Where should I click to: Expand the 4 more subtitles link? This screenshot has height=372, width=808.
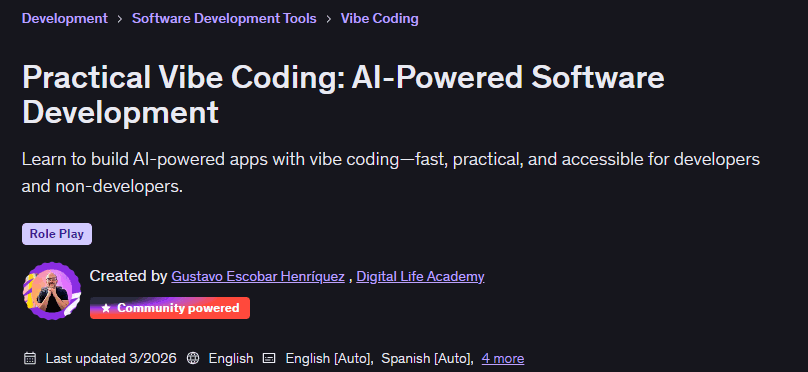click(x=502, y=358)
